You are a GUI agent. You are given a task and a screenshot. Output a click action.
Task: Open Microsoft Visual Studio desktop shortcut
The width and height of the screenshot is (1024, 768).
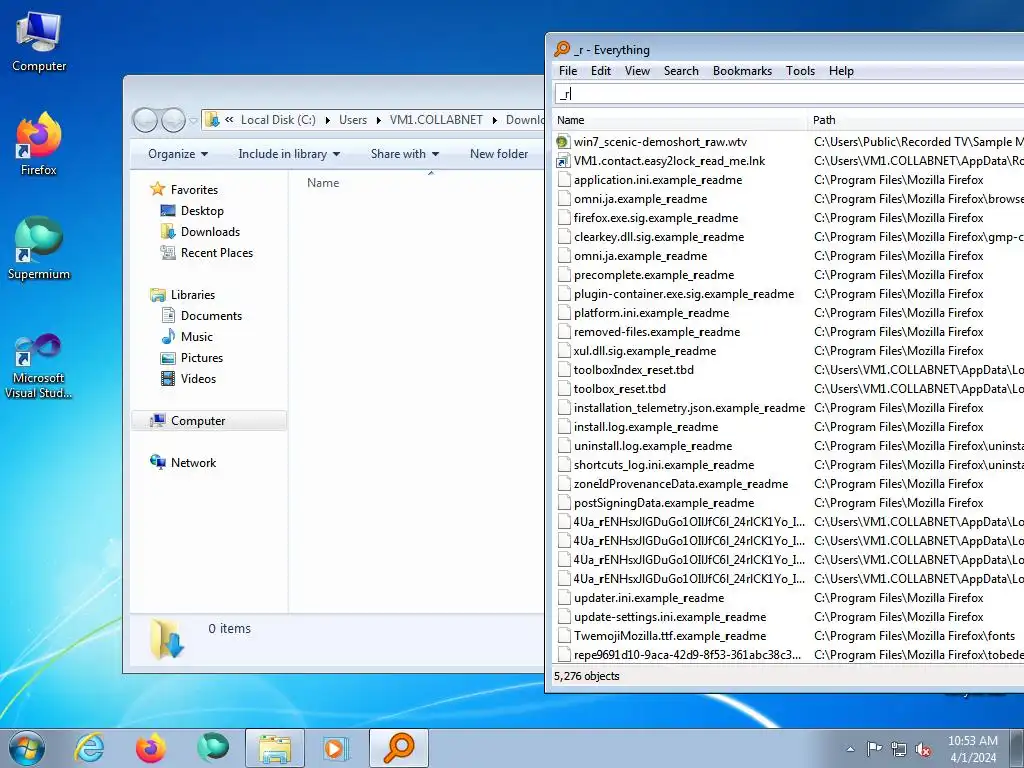tap(39, 366)
